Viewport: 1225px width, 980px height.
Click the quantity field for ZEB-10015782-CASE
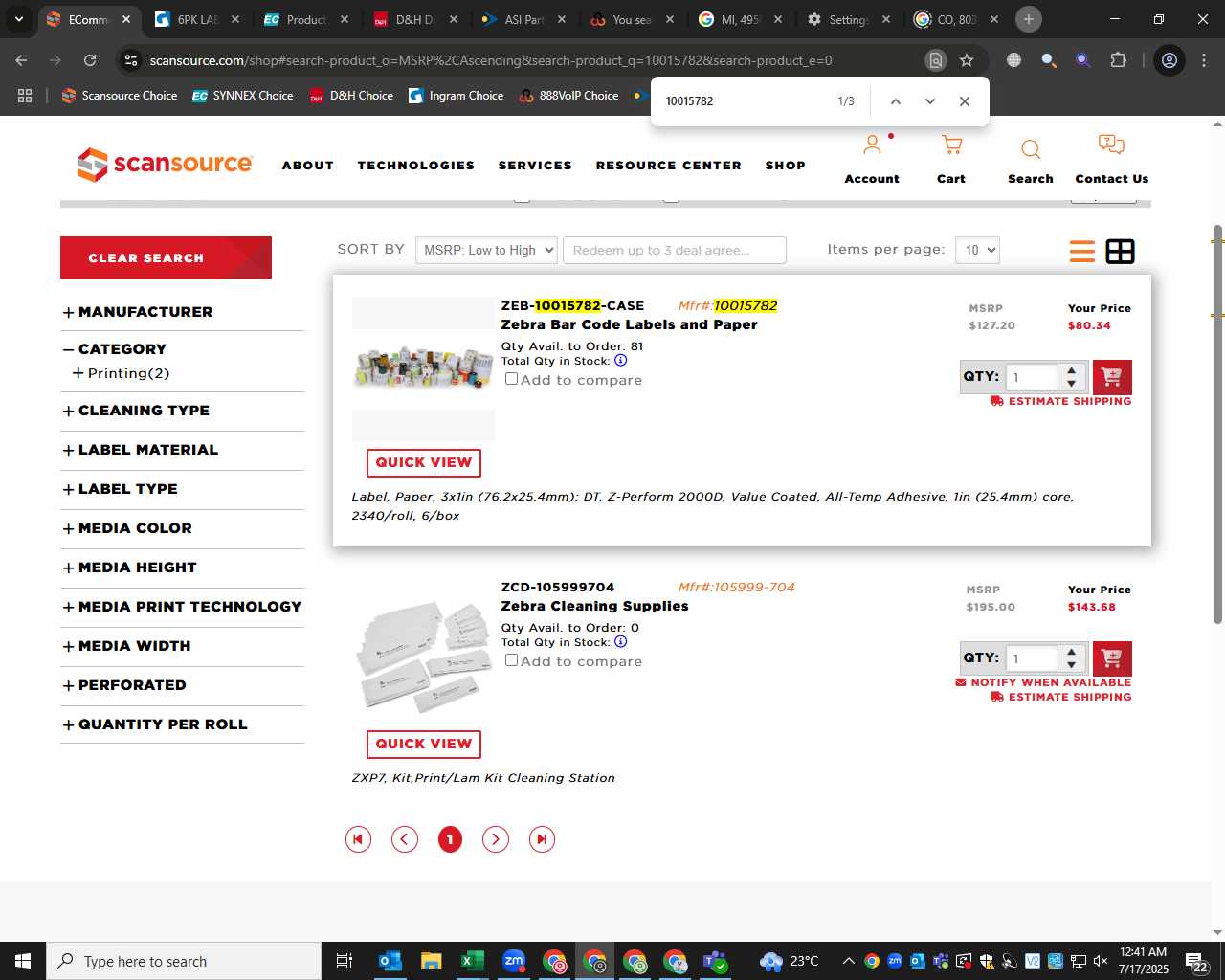1032,377
